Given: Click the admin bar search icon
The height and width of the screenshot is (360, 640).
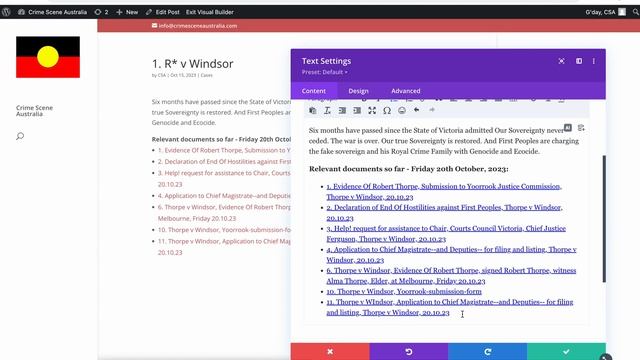Looking at the screenshot, I should pos(636,12).
